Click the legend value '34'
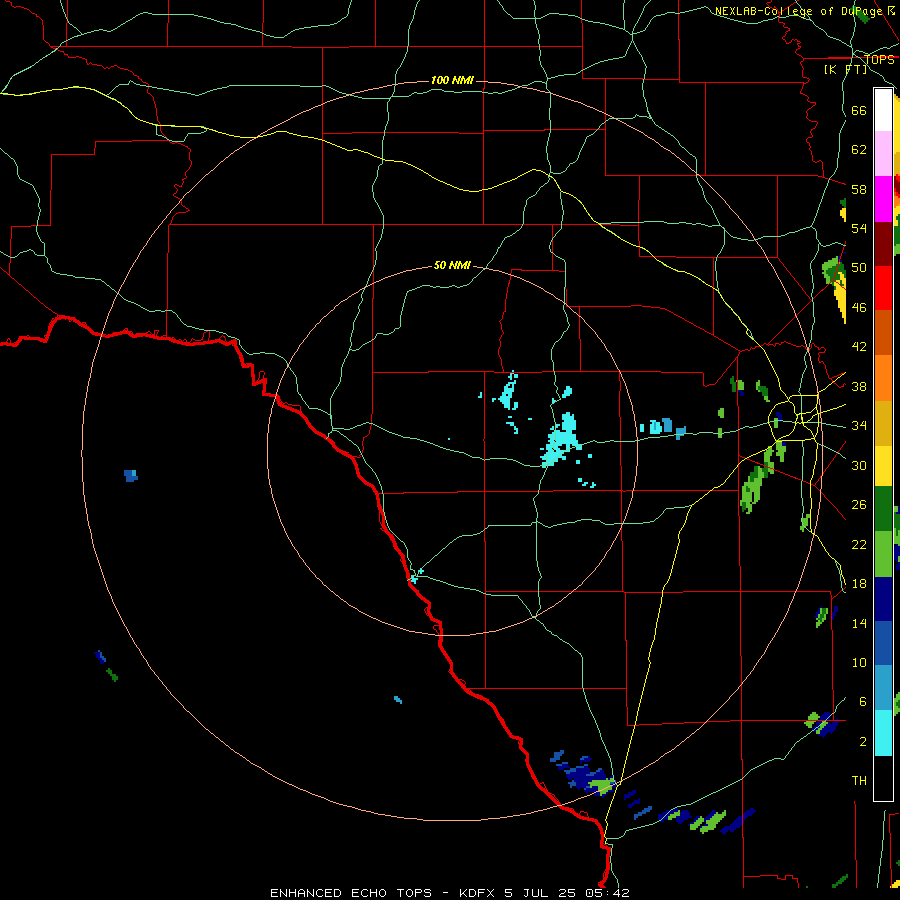Image resolution: width=900 pixels, height=900 pixels. (859, 426)
